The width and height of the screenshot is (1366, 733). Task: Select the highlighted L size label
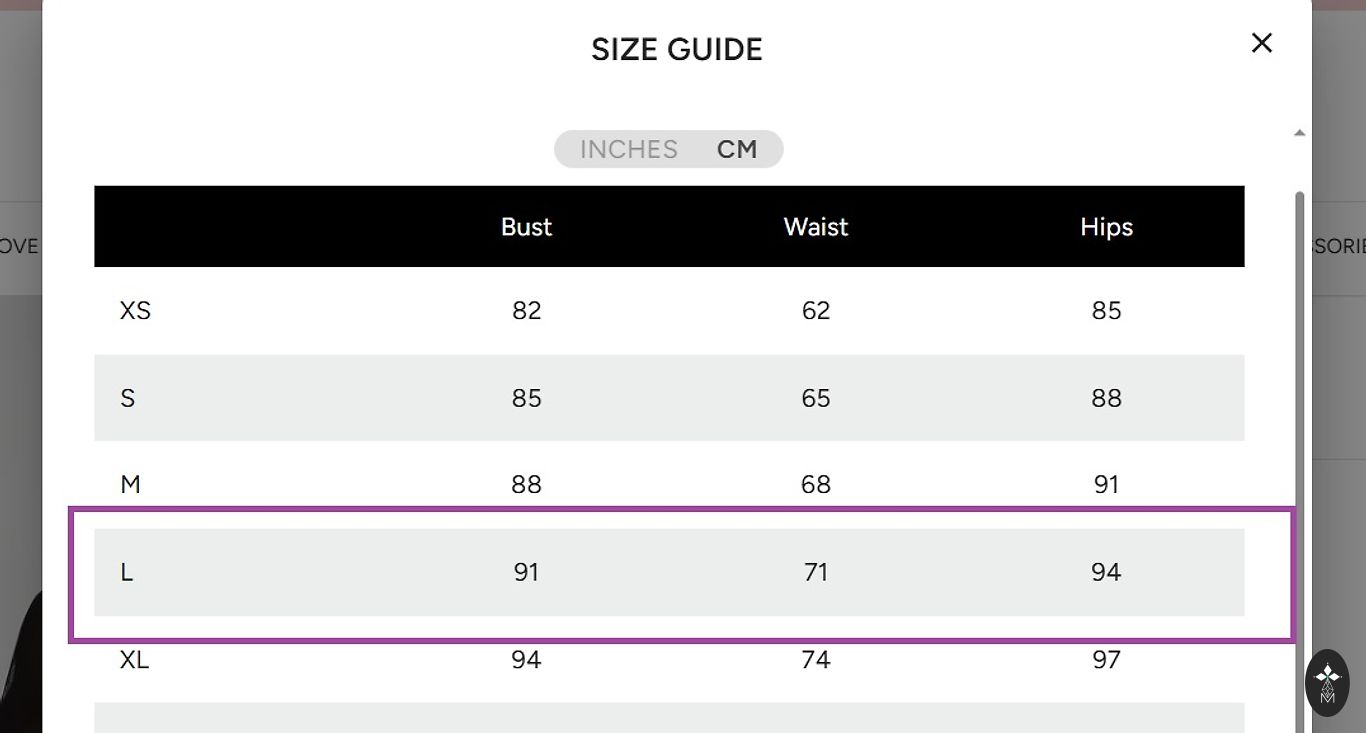tap(127, 572)
